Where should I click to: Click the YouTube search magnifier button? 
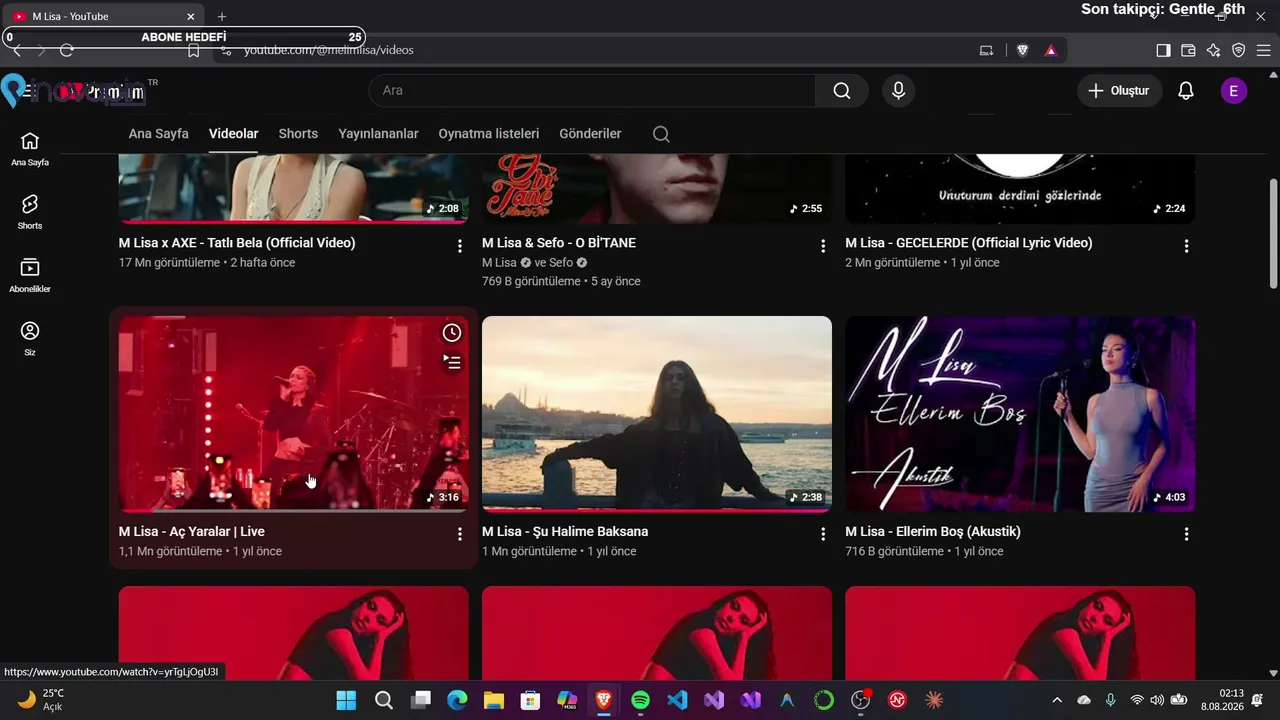pyautogui.click(x=842, y=91)
